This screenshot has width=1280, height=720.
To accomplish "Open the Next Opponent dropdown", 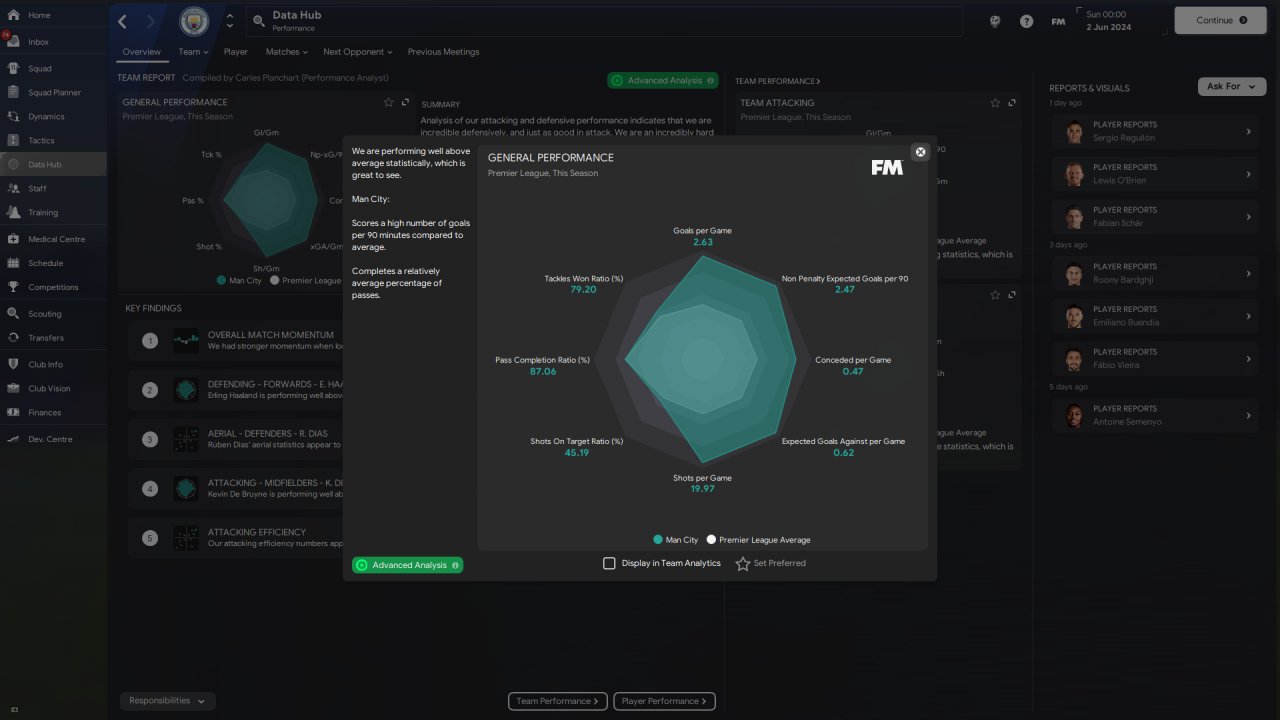I will pos(357,52).
